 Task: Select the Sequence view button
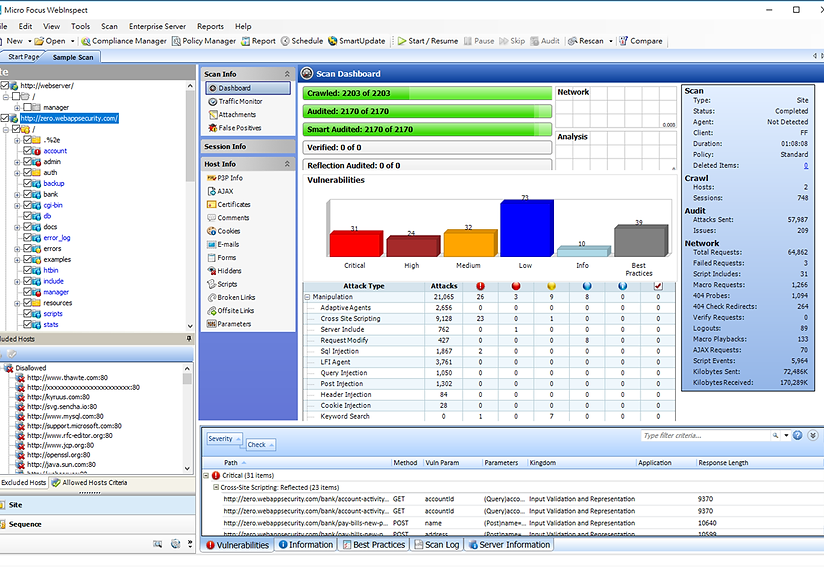tap(97, 524)
